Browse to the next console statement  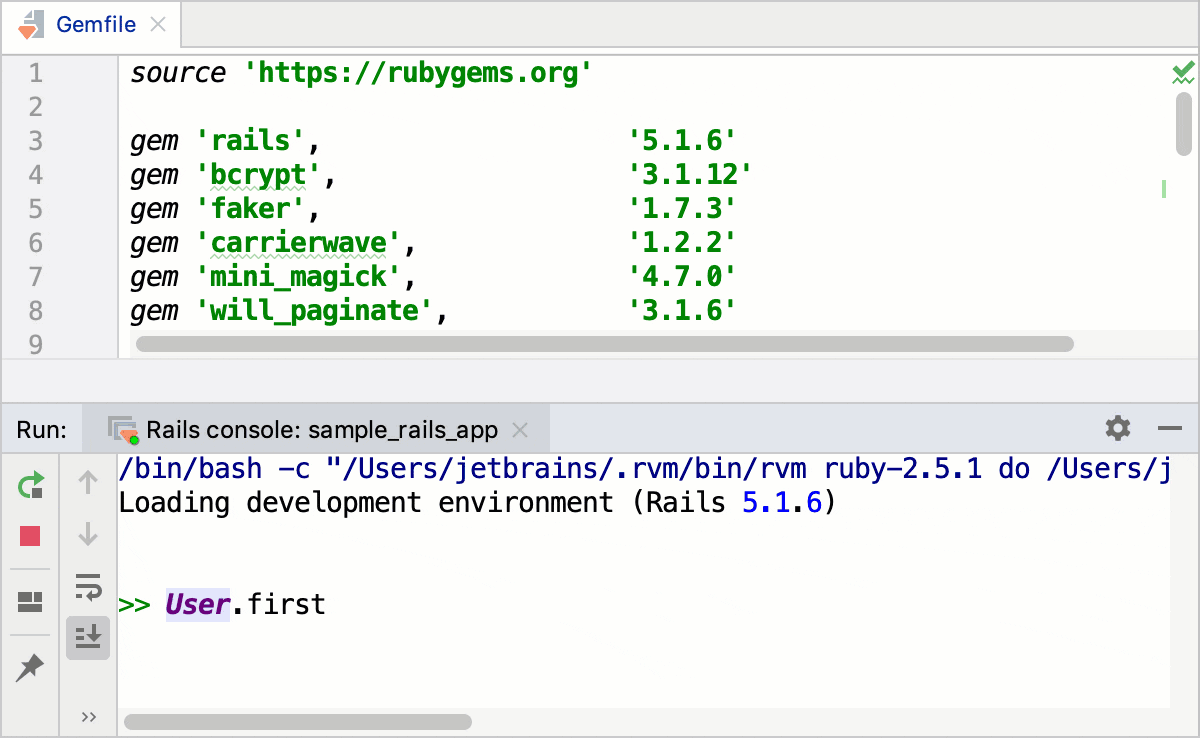point(87,536)
